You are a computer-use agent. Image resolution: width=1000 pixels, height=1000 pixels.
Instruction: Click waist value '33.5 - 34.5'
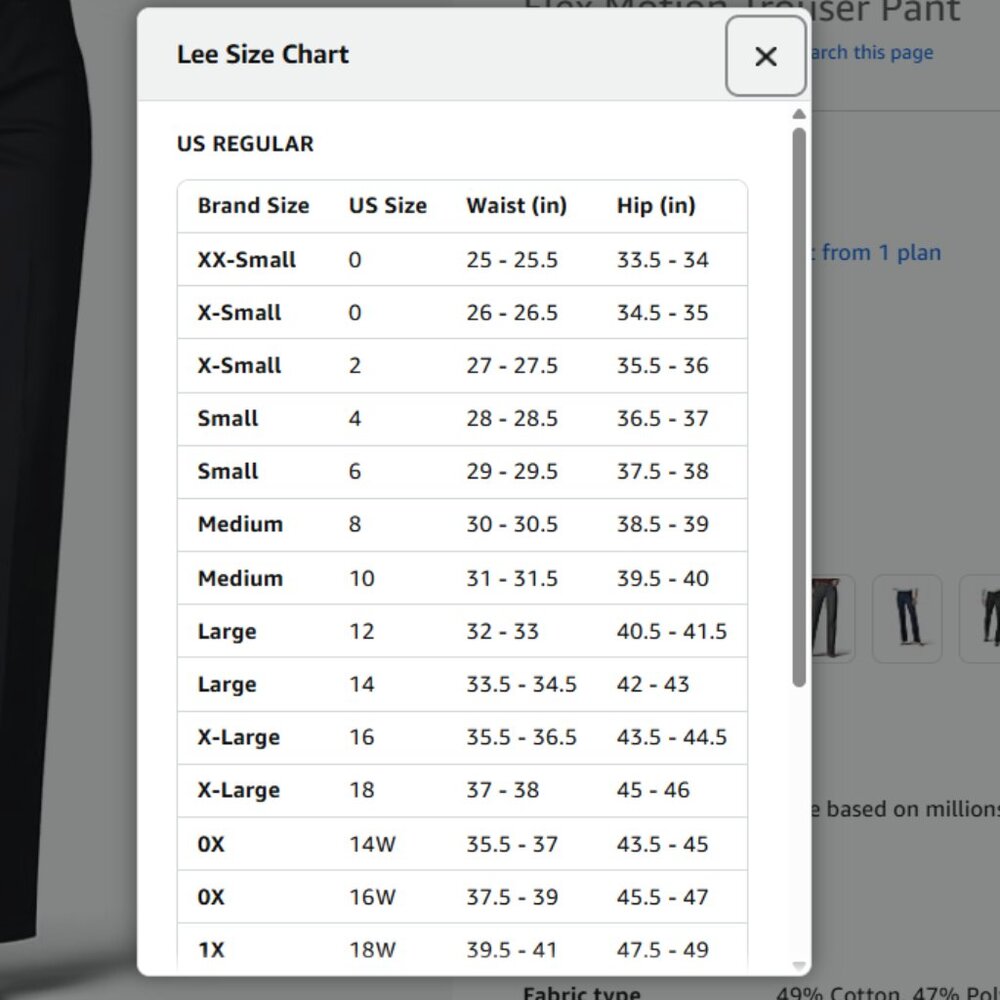click(521, 684)
